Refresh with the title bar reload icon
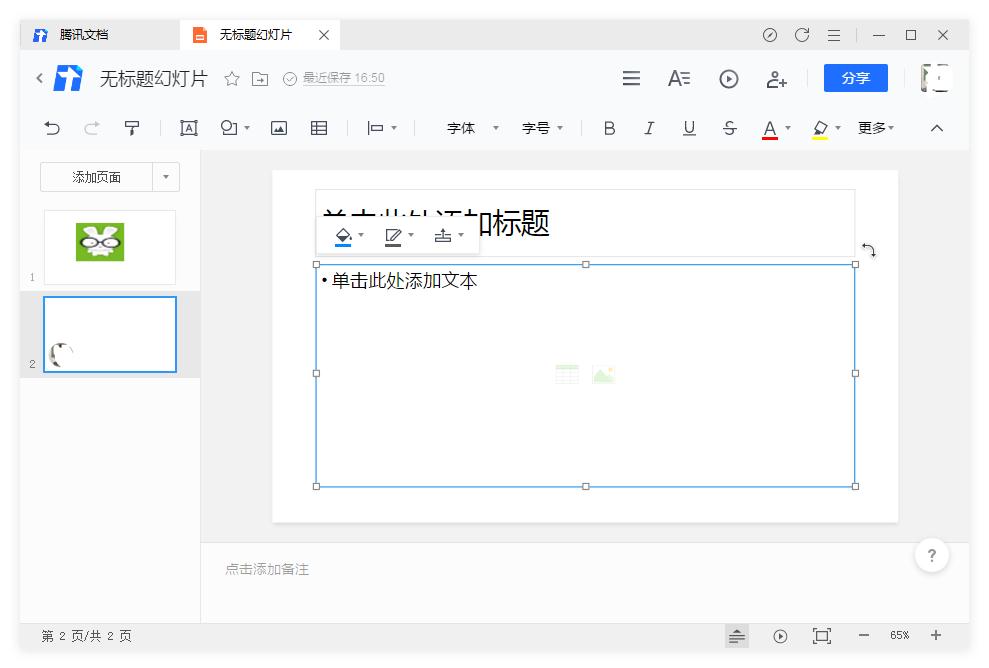 [x=802, y=35]
